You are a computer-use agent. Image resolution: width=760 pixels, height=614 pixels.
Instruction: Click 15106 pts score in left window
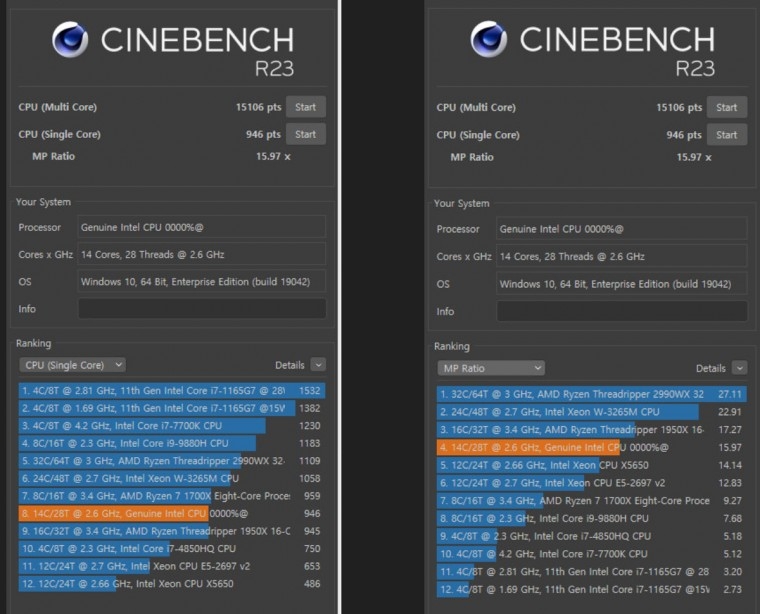click(x=258, y=107)
